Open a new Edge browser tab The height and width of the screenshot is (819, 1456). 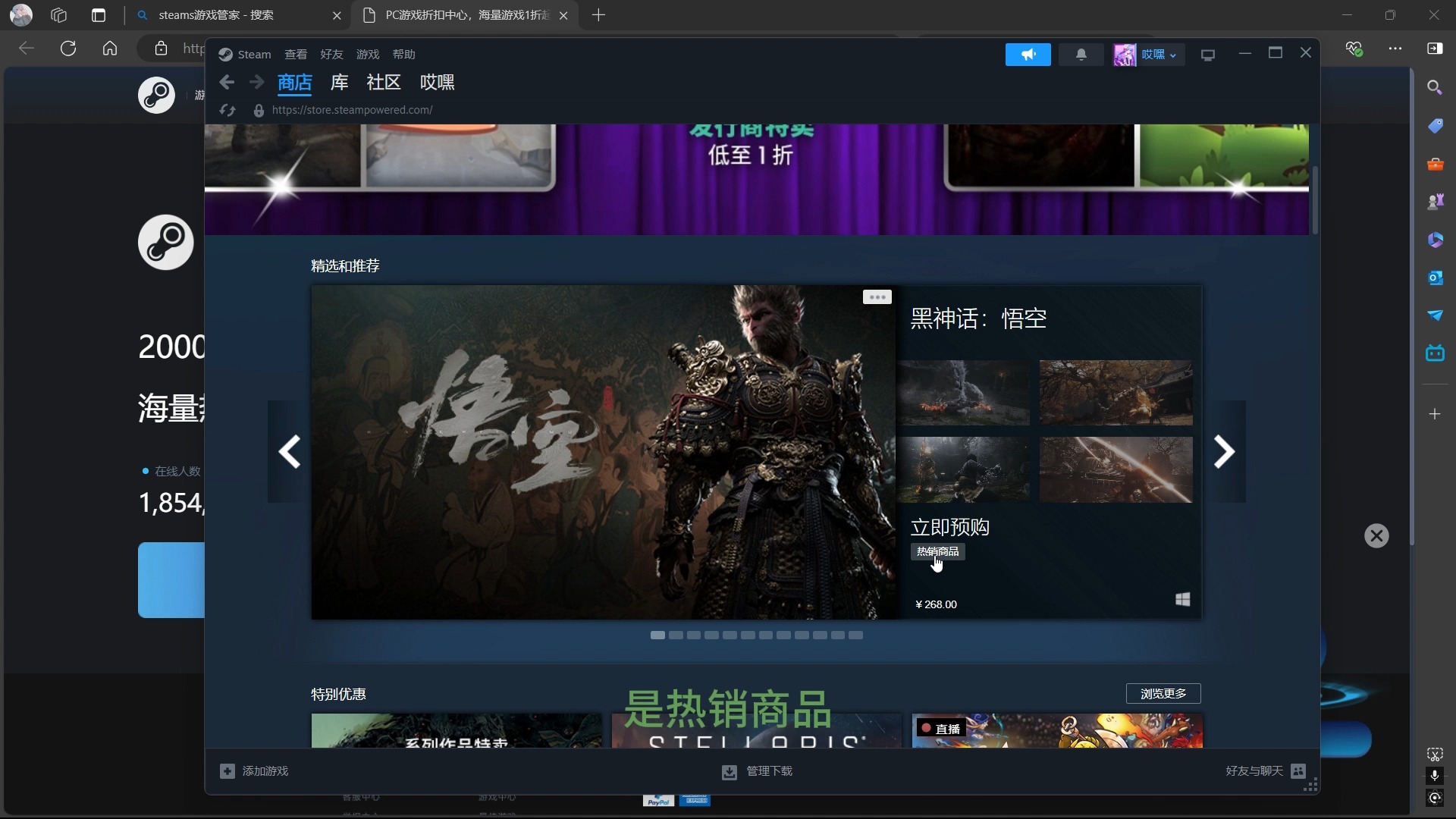(598, 15)
